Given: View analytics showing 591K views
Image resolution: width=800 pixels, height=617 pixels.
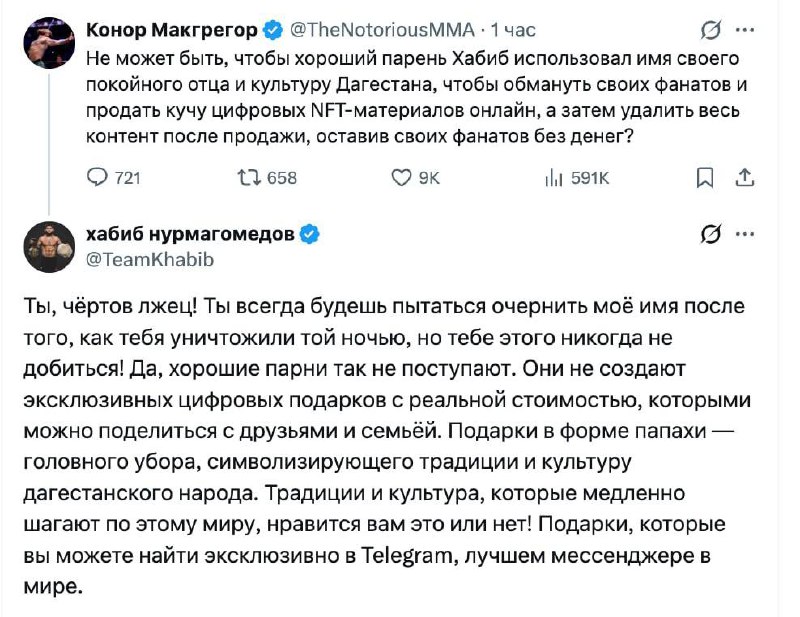Looking at the screenshot, I should click(551, 178).
